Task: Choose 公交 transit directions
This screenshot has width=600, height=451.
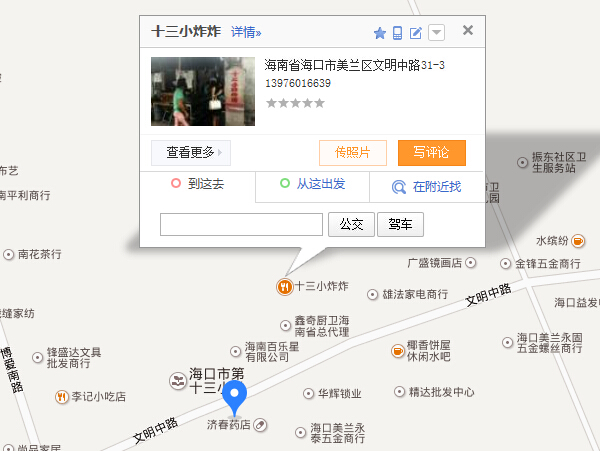Action: (351, 225)
